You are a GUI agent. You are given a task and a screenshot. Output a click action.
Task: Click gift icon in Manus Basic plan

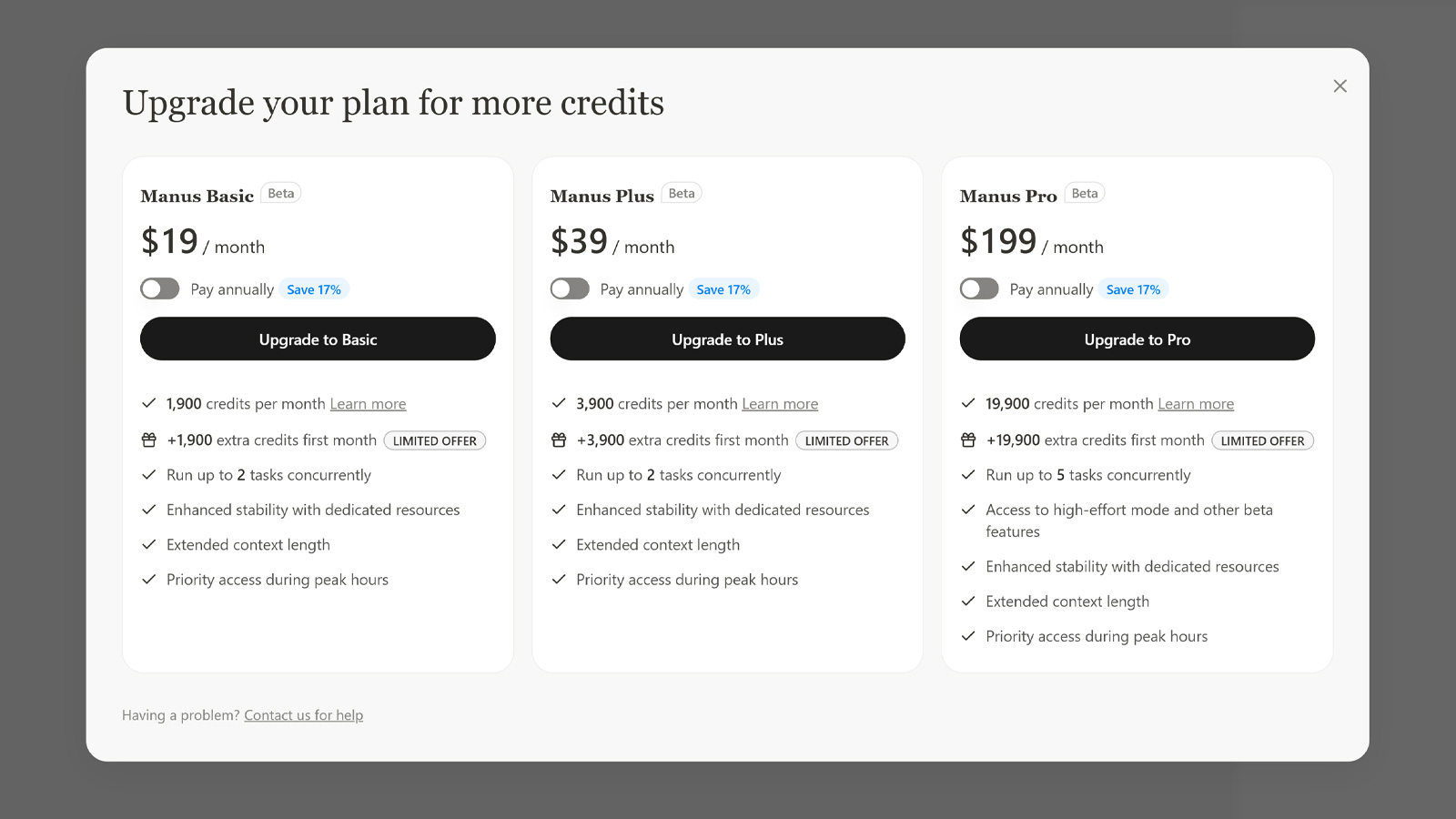click(149, 440)
